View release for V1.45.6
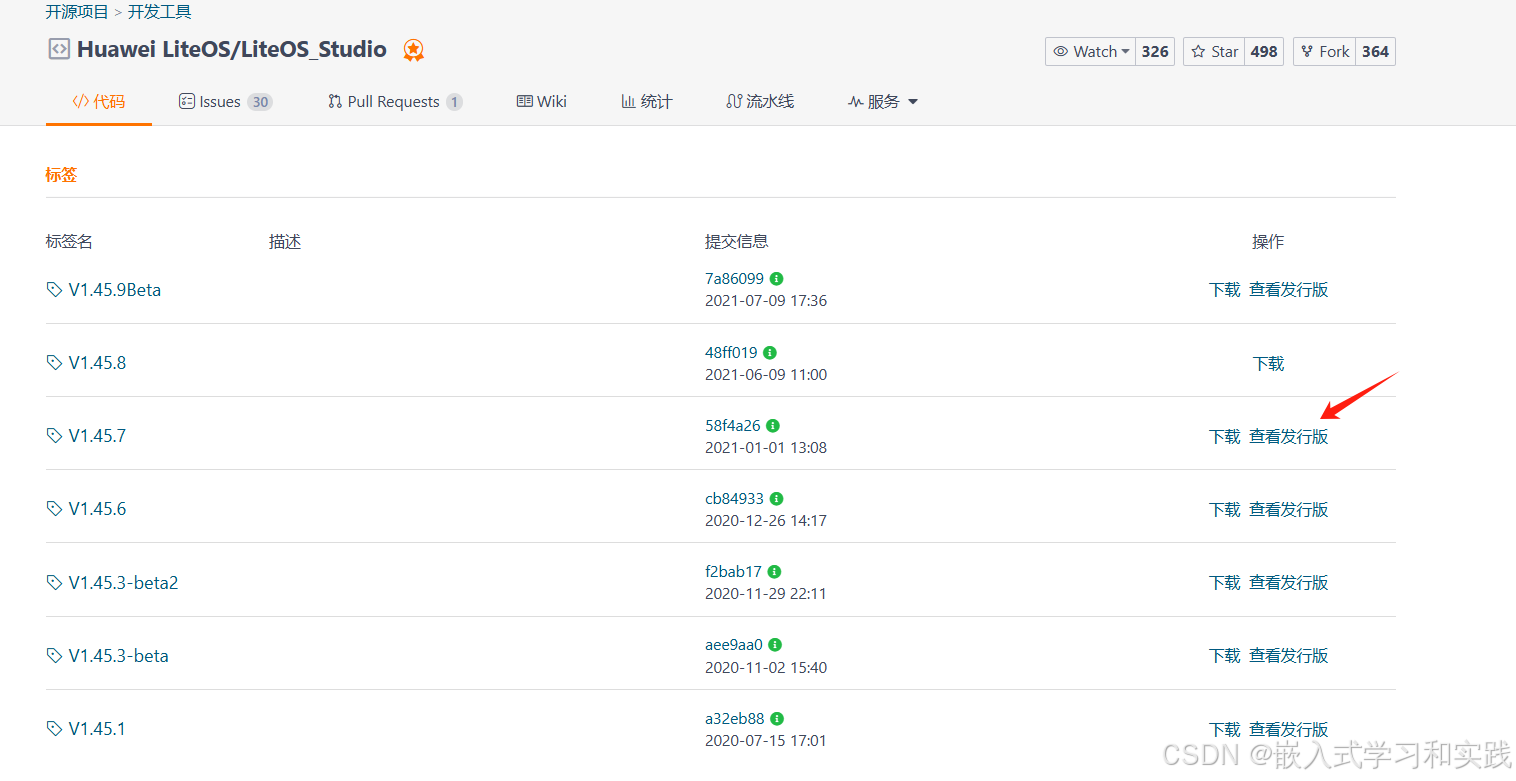The image size is (1516, 781). click(1289, 510)
